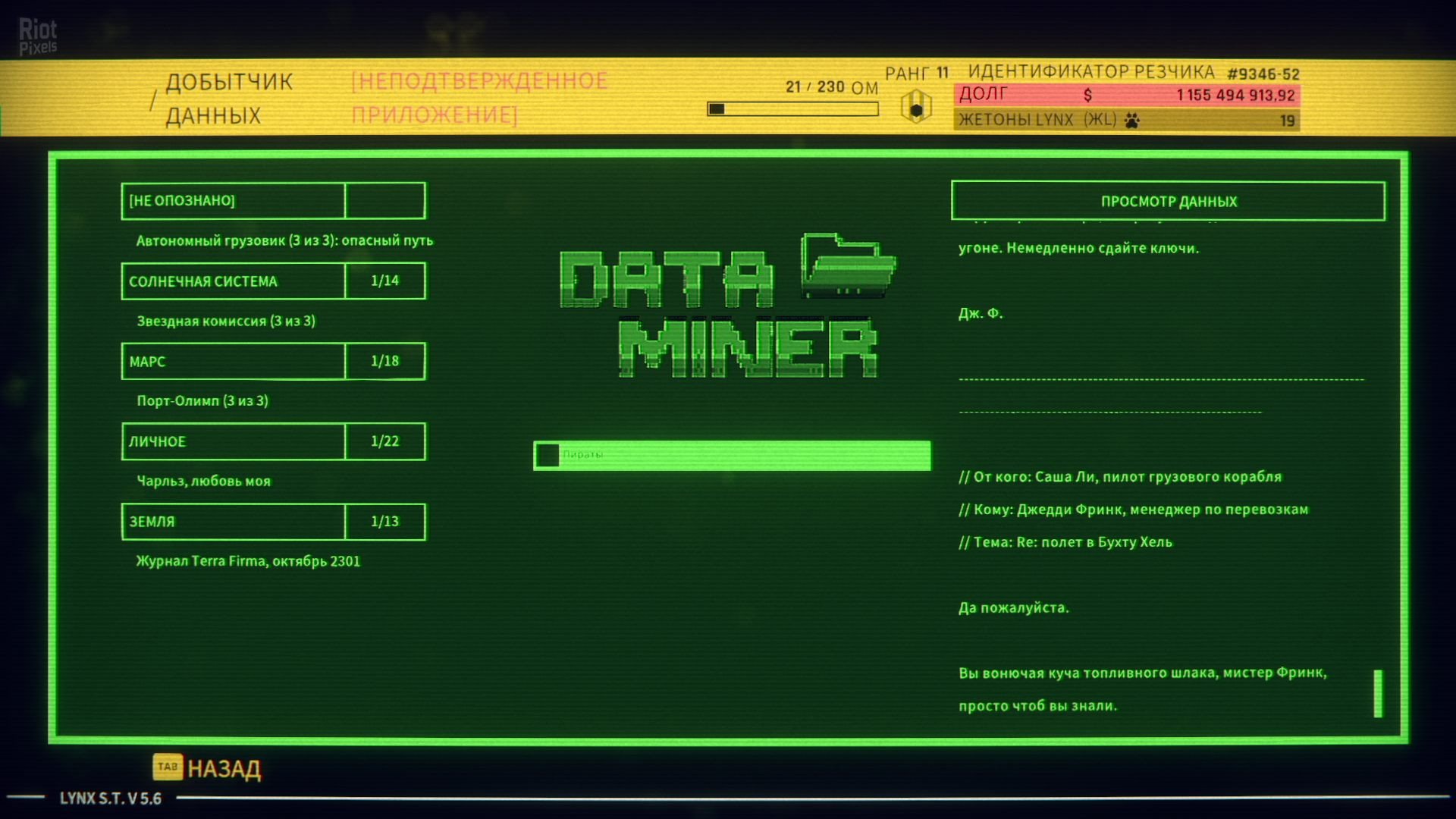The height and width of the screenshot is (819, 1456).
Task: Click the hexagon emblem beside the OM counter
Action: point(915,105)
